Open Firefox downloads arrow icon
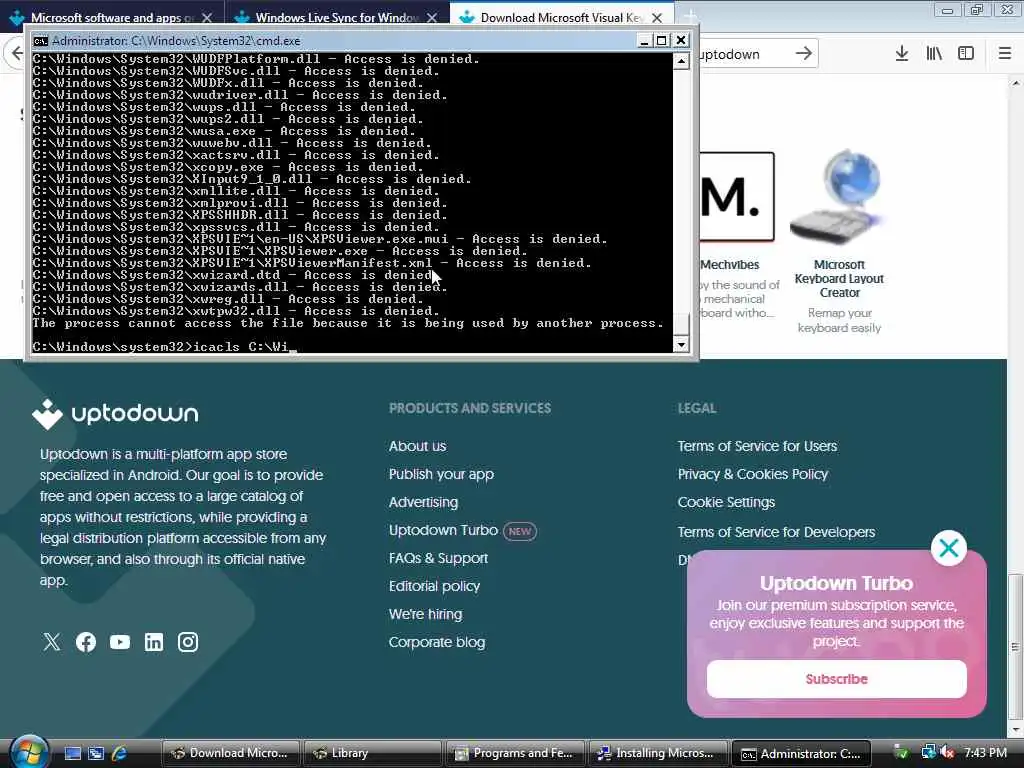Image resolution: width=1024 pixels, height=768 pixels. [901, 54]
